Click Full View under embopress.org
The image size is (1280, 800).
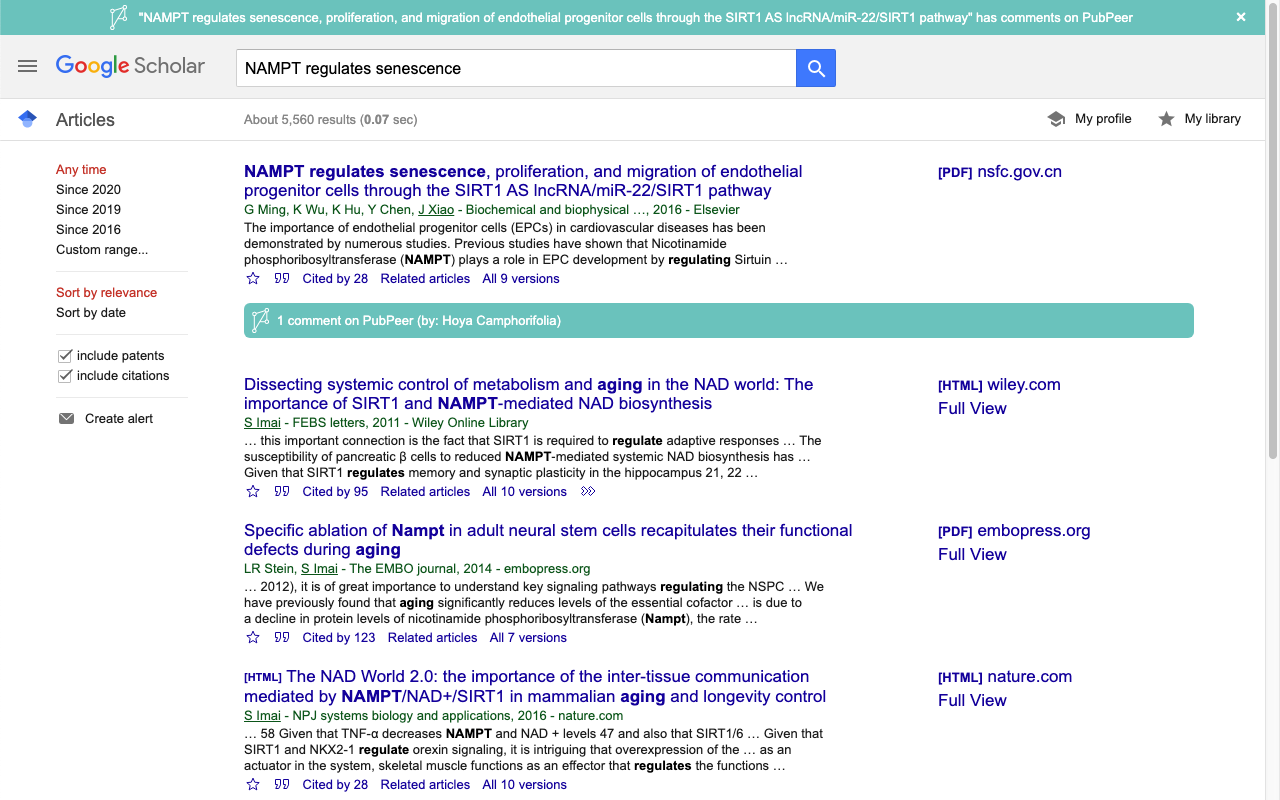[972, 554]
